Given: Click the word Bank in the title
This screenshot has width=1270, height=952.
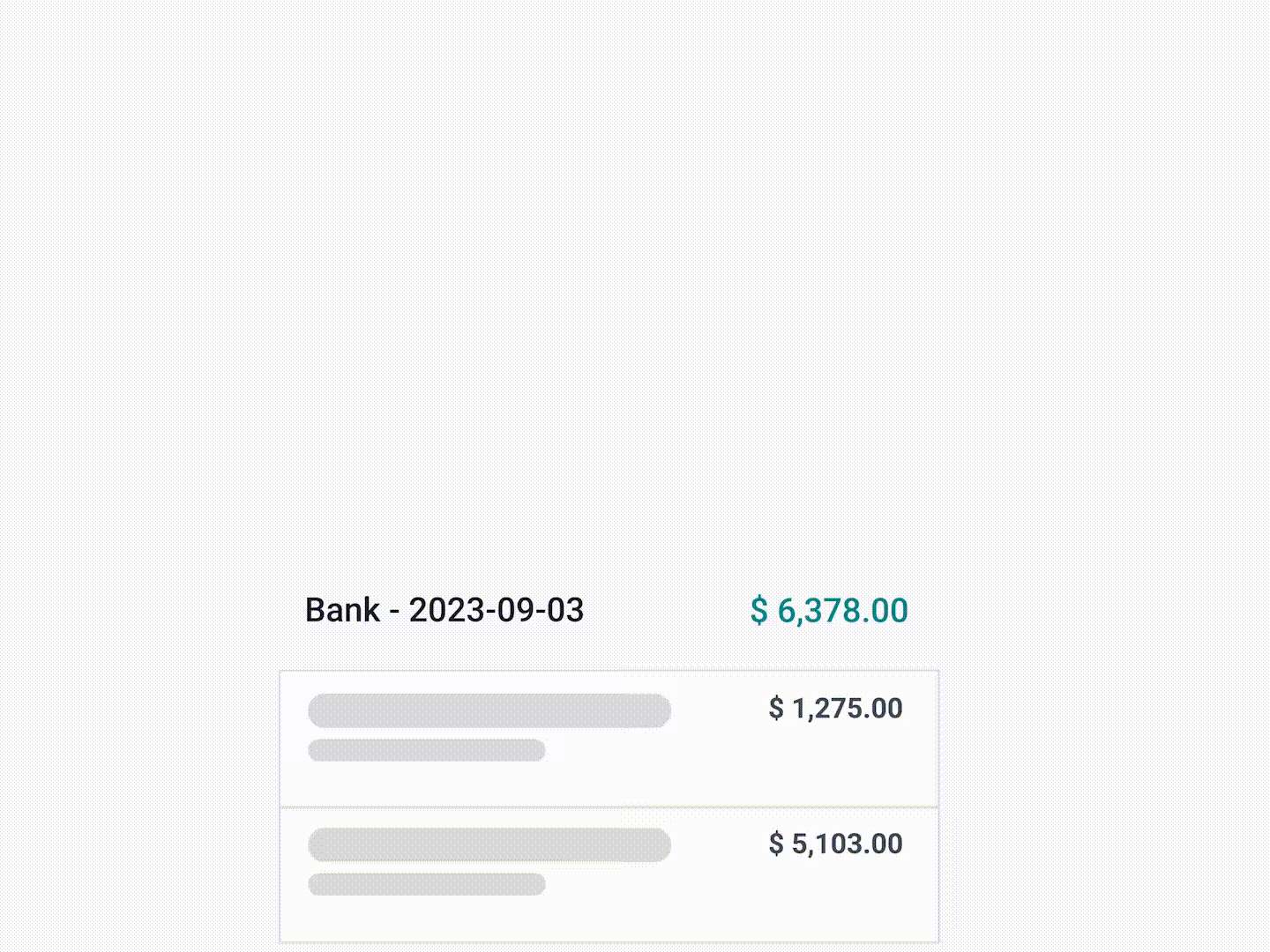Looking at the screenshot, I should (x=344, y=609).
